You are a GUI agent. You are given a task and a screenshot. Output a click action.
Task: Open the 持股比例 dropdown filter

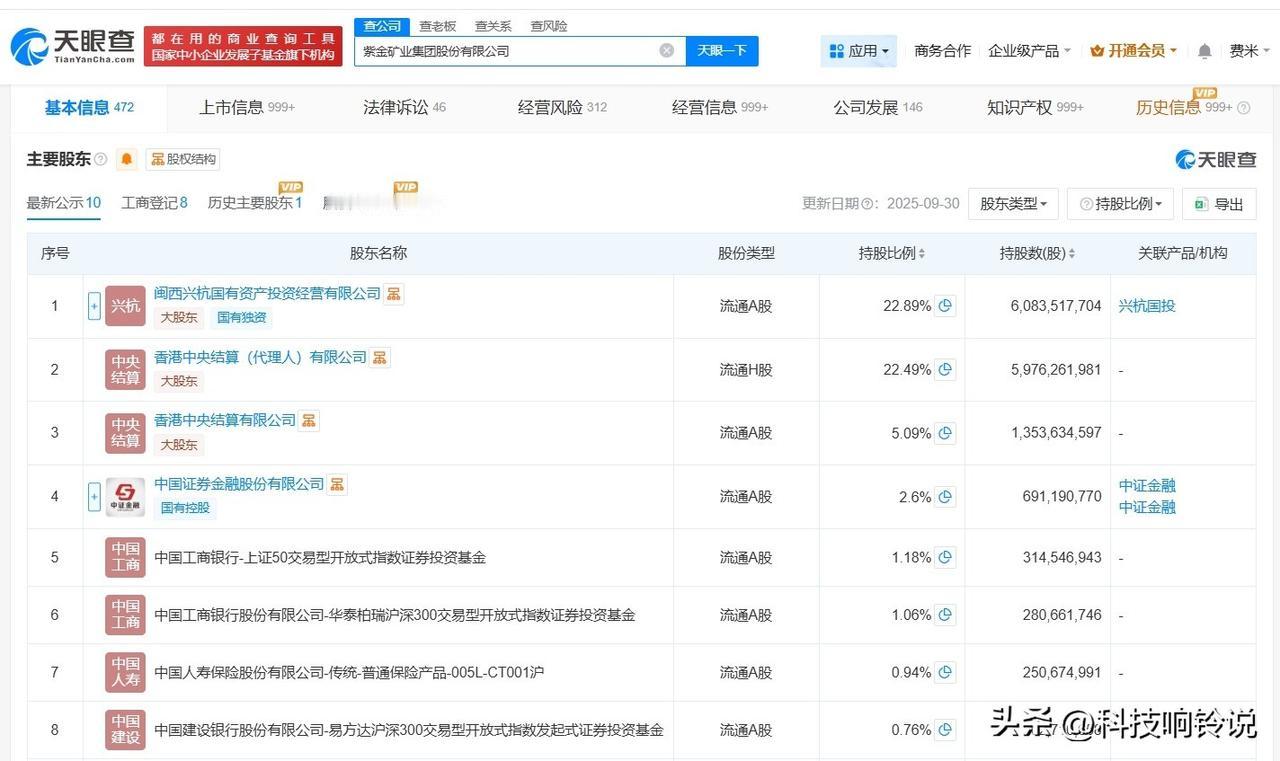coord(1120,204)
